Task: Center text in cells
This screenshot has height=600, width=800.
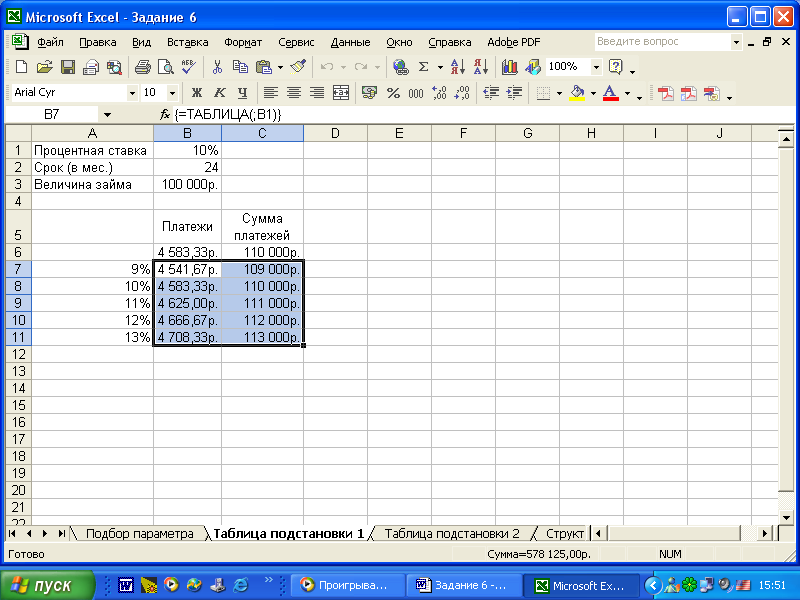Action: point(293,93)
